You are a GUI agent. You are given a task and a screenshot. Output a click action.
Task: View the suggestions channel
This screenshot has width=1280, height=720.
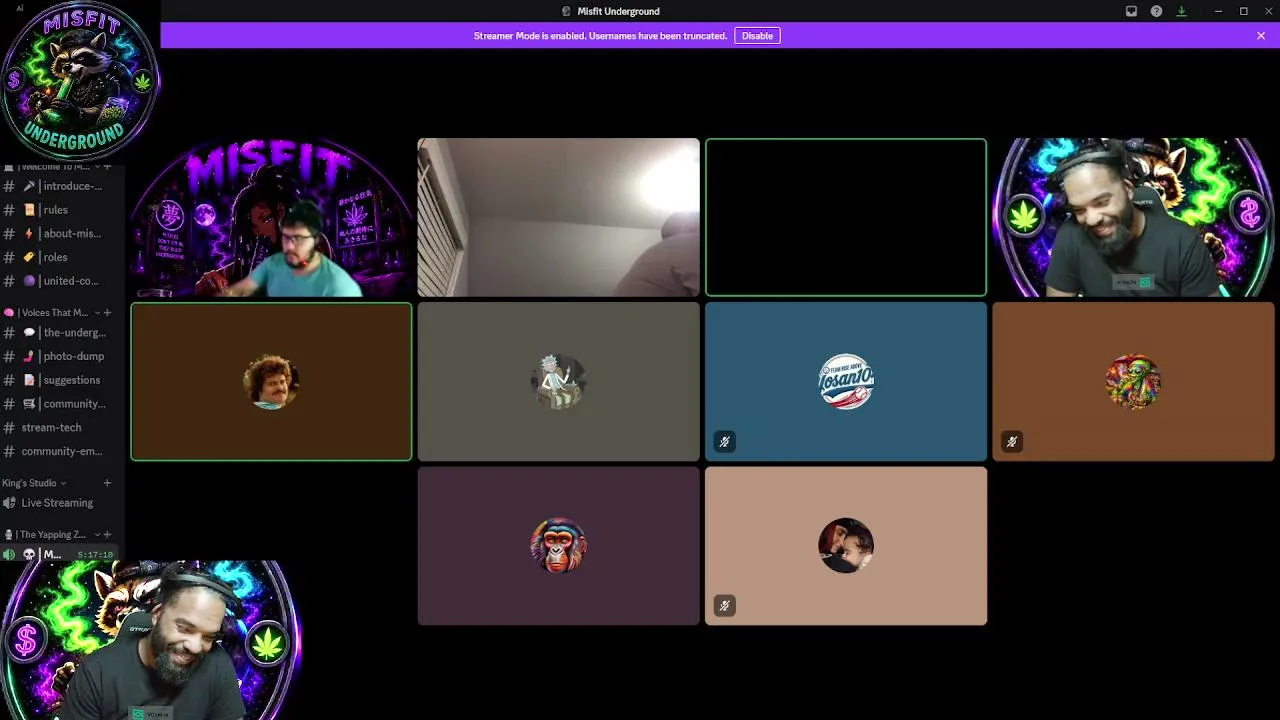pyautogui.click(x=62, y=380)
